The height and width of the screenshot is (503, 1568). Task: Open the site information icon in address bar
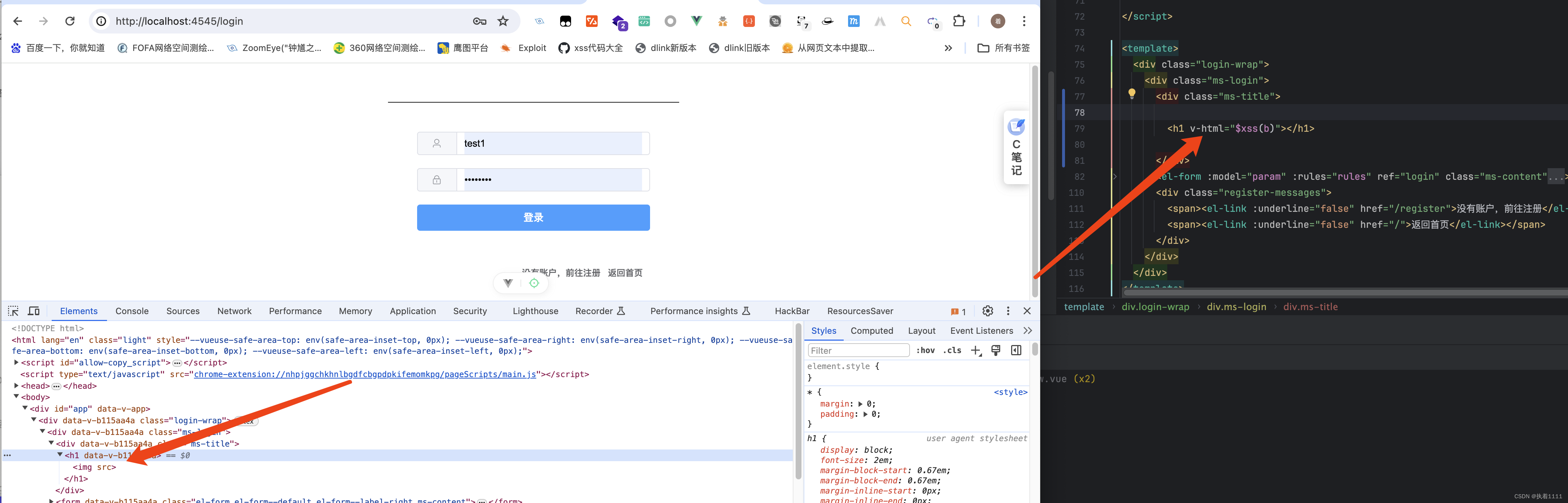point(102,21)
